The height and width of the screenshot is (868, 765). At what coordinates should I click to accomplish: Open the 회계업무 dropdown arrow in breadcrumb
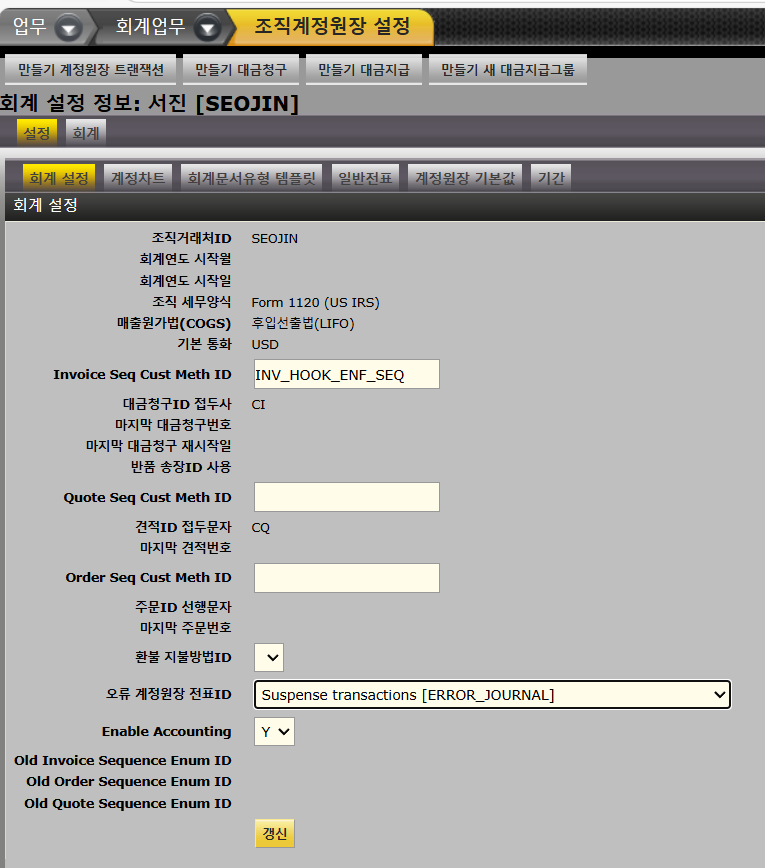208,27
